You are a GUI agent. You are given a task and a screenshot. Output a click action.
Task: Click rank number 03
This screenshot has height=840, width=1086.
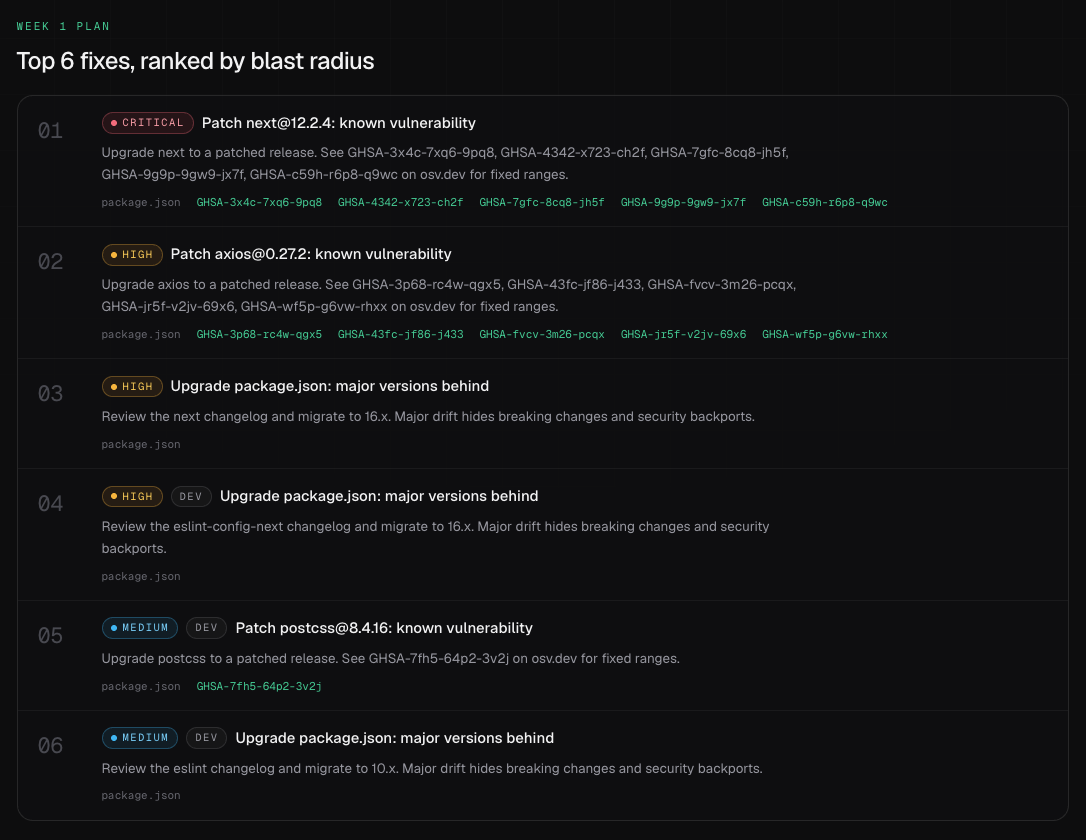(x=51, y=393)
